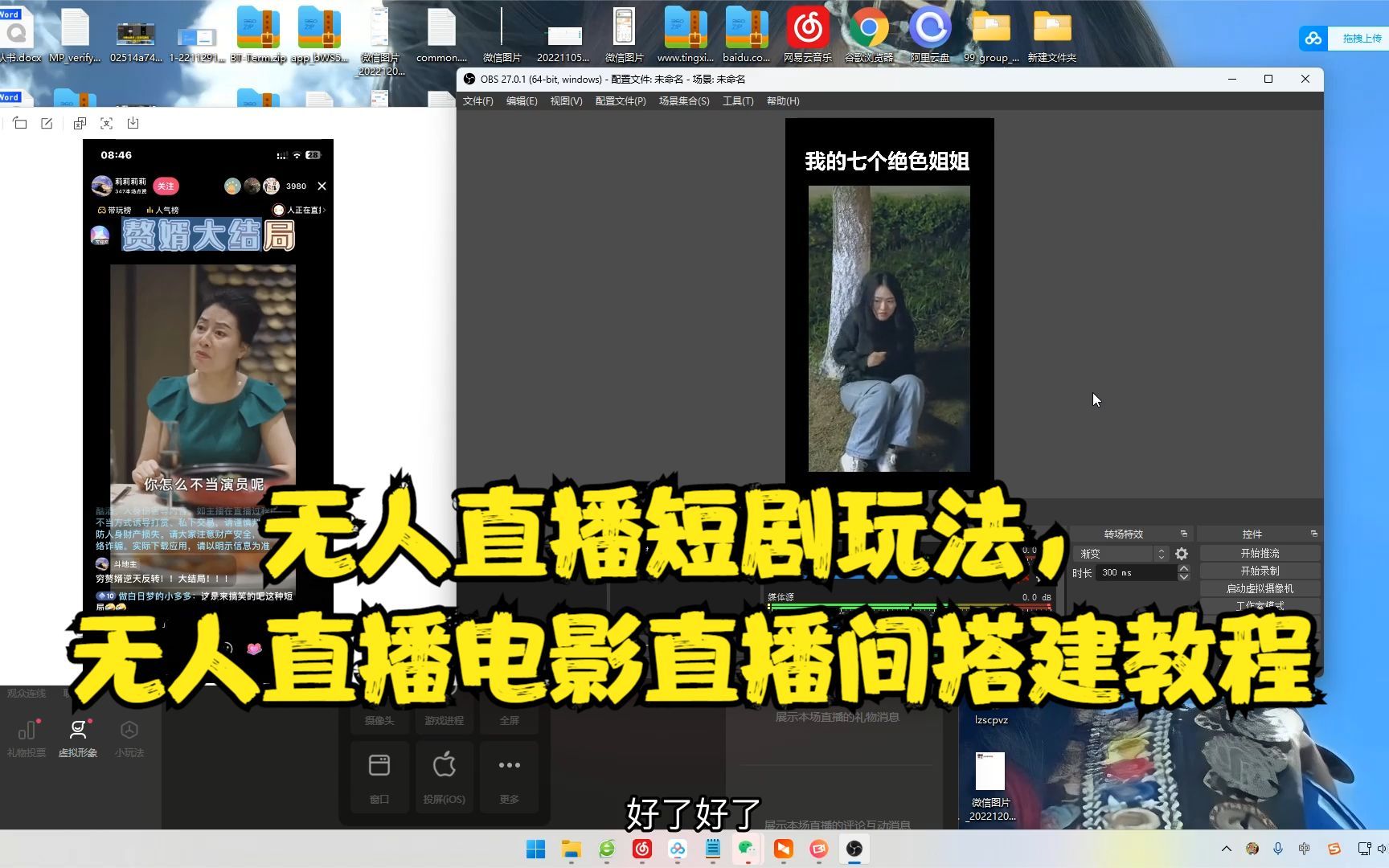The width and height of the screenshot is (1389, 868).
Task: Open the 场景集合(S) menu in OBS
Action: coord(684,101)
